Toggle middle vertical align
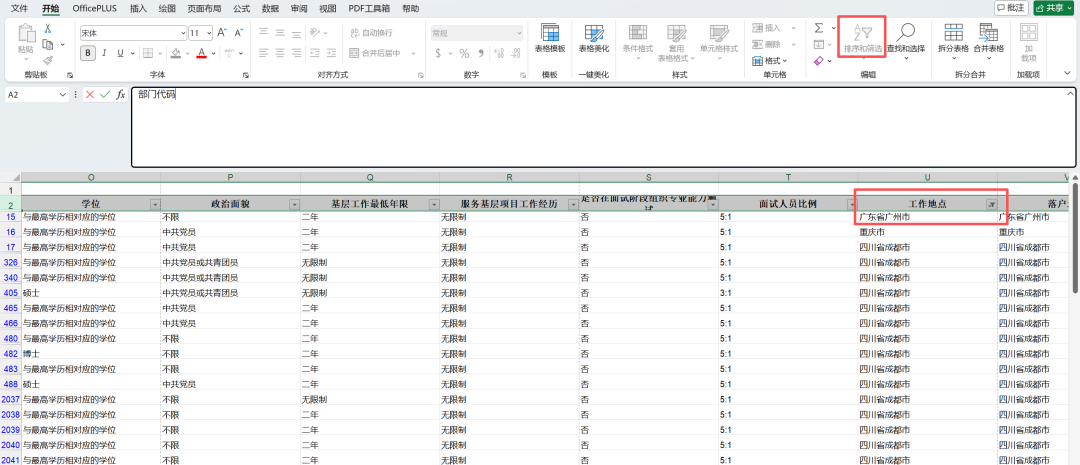Image resolution: width=1080 pixels, height=465 pixels. pos(280,32)
